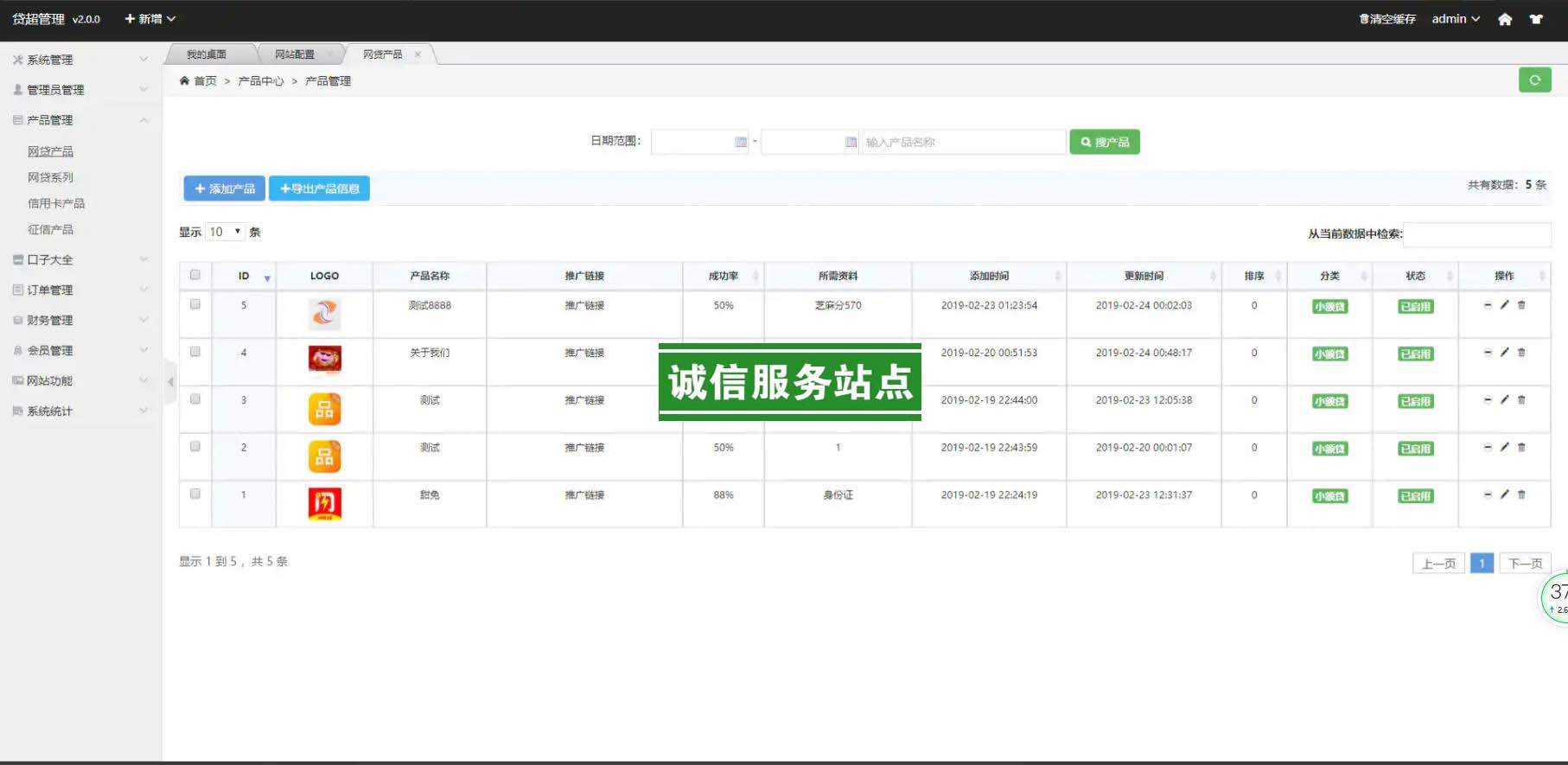This screenshot has width=1568, height=765.
Task: Focus the product name search input
Action: [962, 142]
